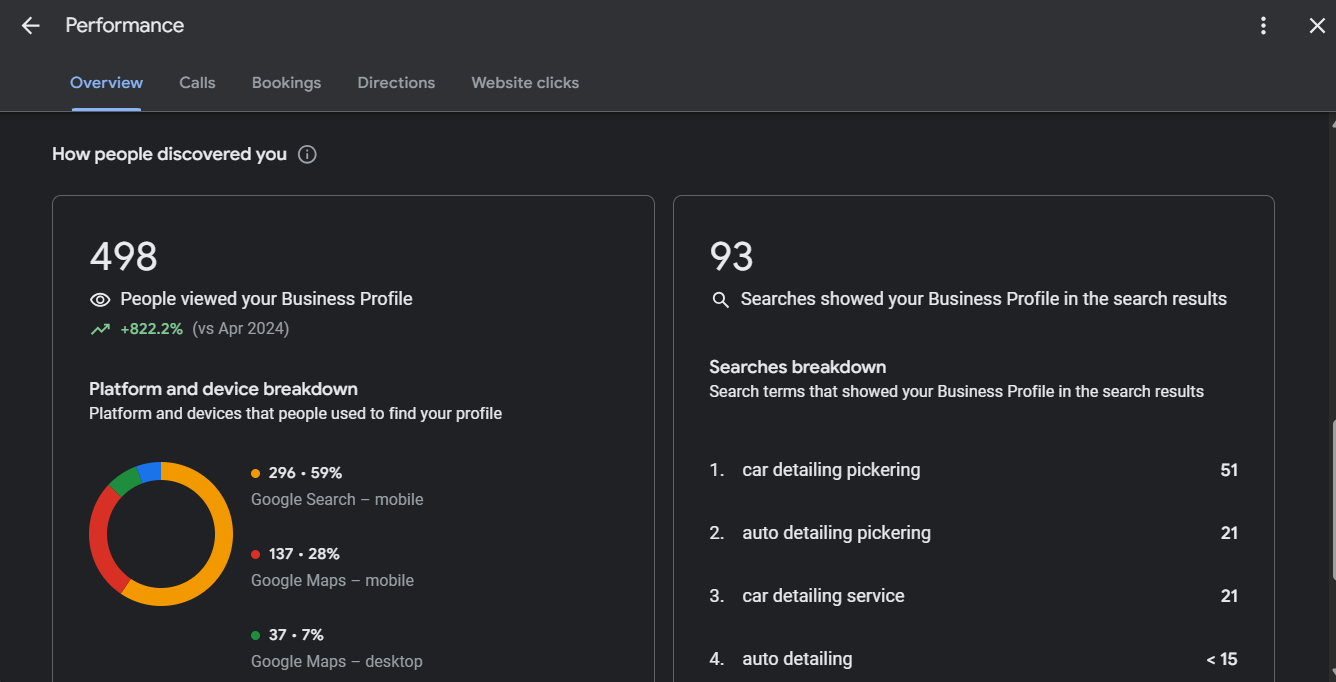
Task: Open the three-dot overflow menu
Action: pyautogui.click(x=1263, y=25)
